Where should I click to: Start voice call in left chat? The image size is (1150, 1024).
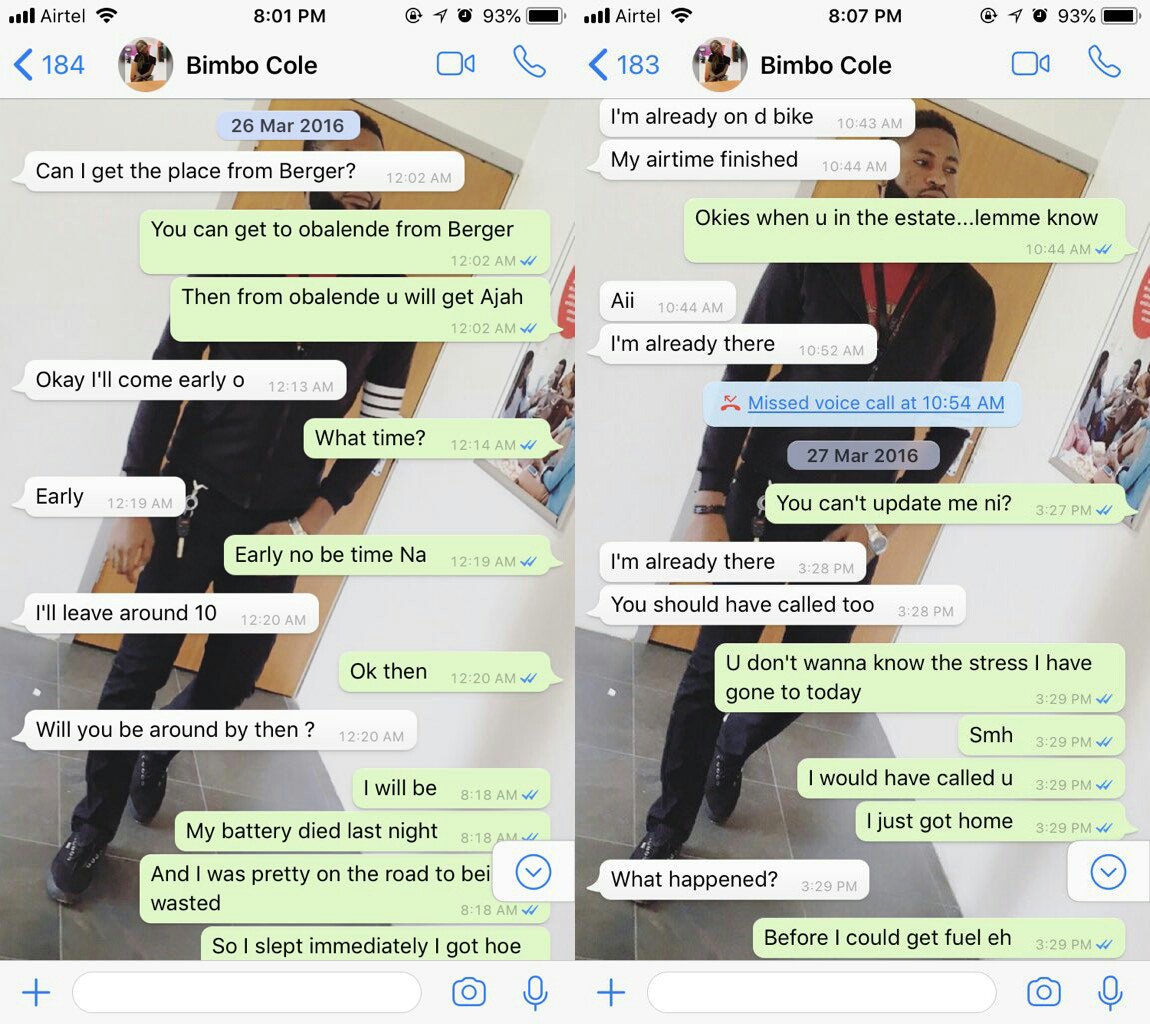click(x=529, y=62)
